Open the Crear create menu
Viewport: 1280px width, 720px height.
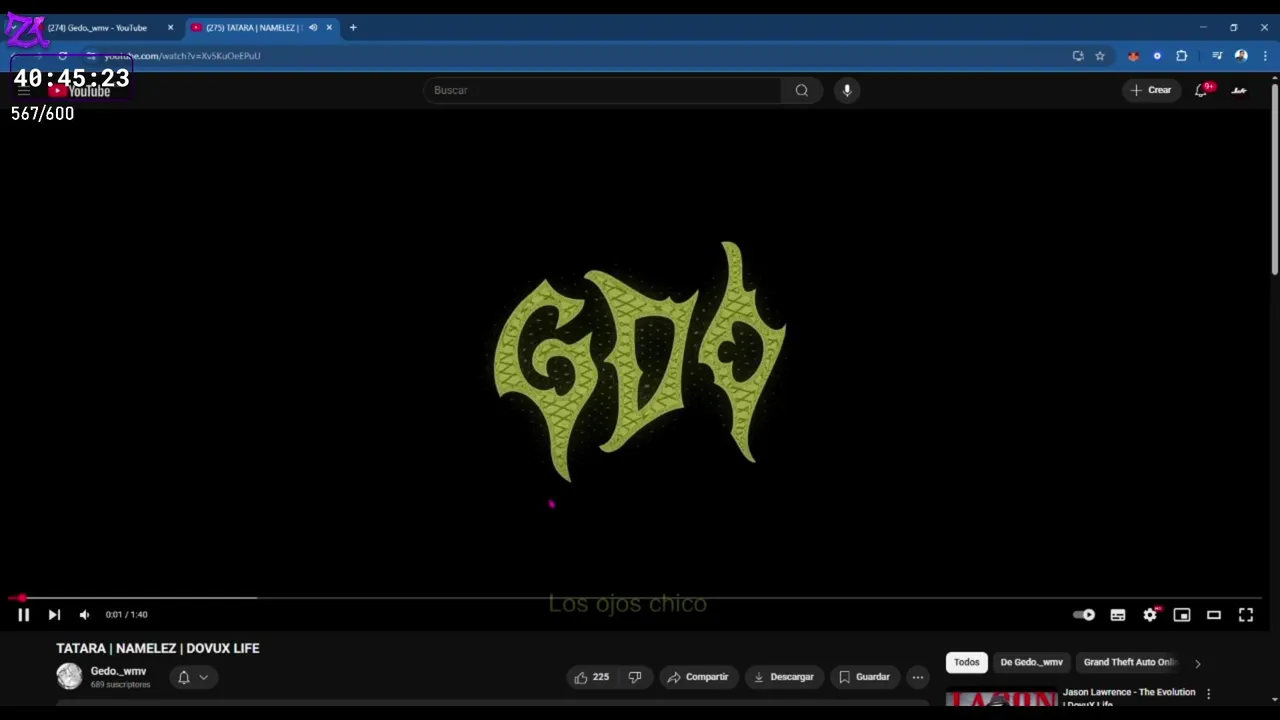(1150, 90)
